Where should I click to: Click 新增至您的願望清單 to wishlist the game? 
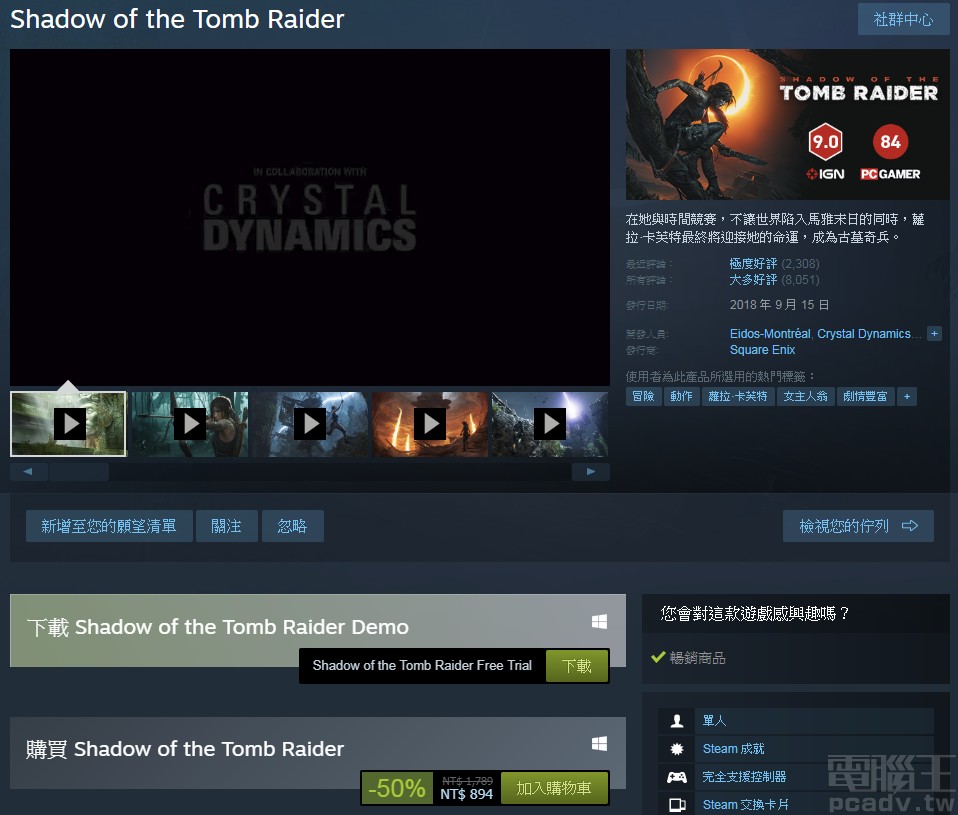coord(106,525)
